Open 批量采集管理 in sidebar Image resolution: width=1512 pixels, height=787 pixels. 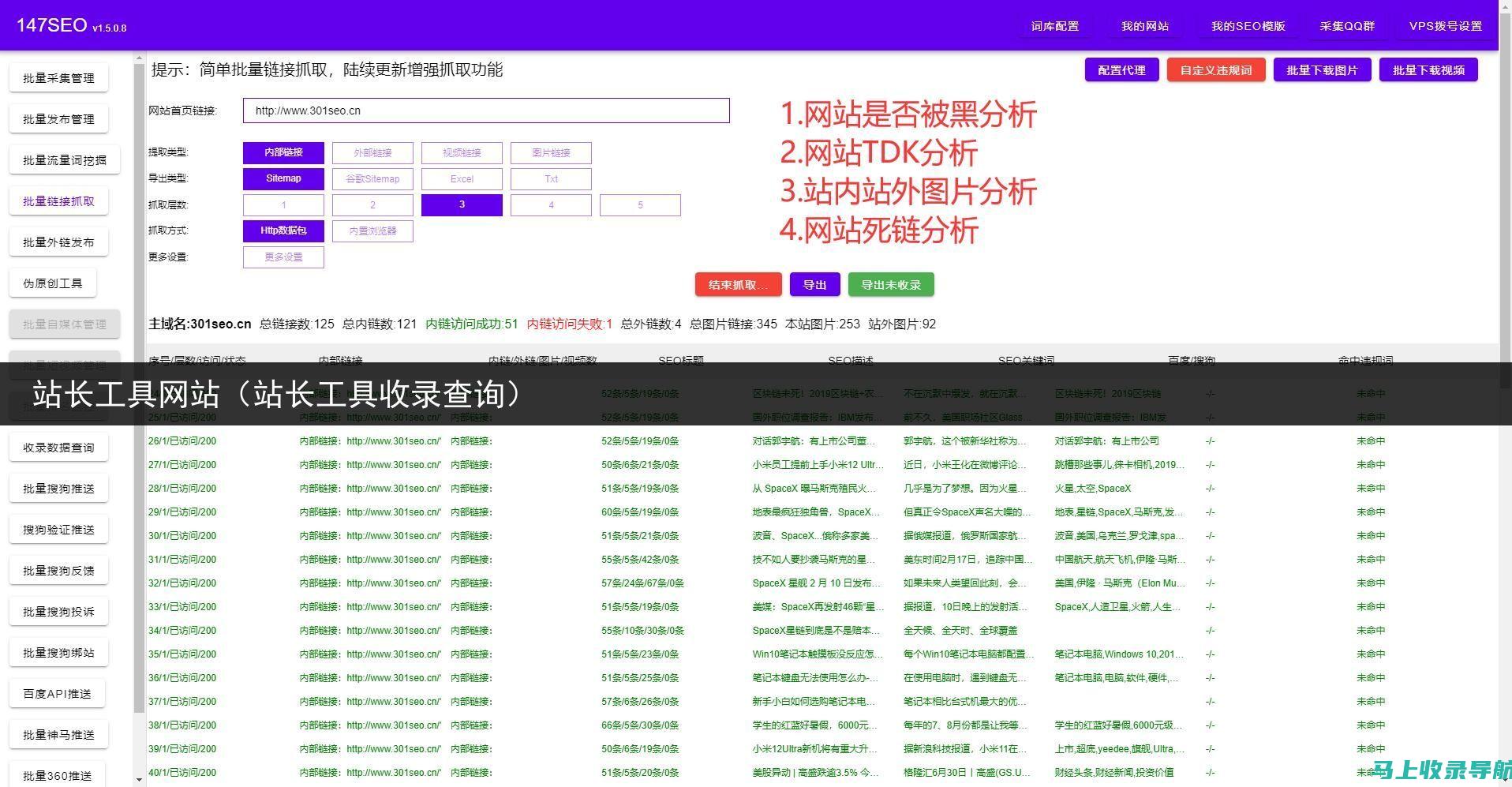[x=58, y=78]
